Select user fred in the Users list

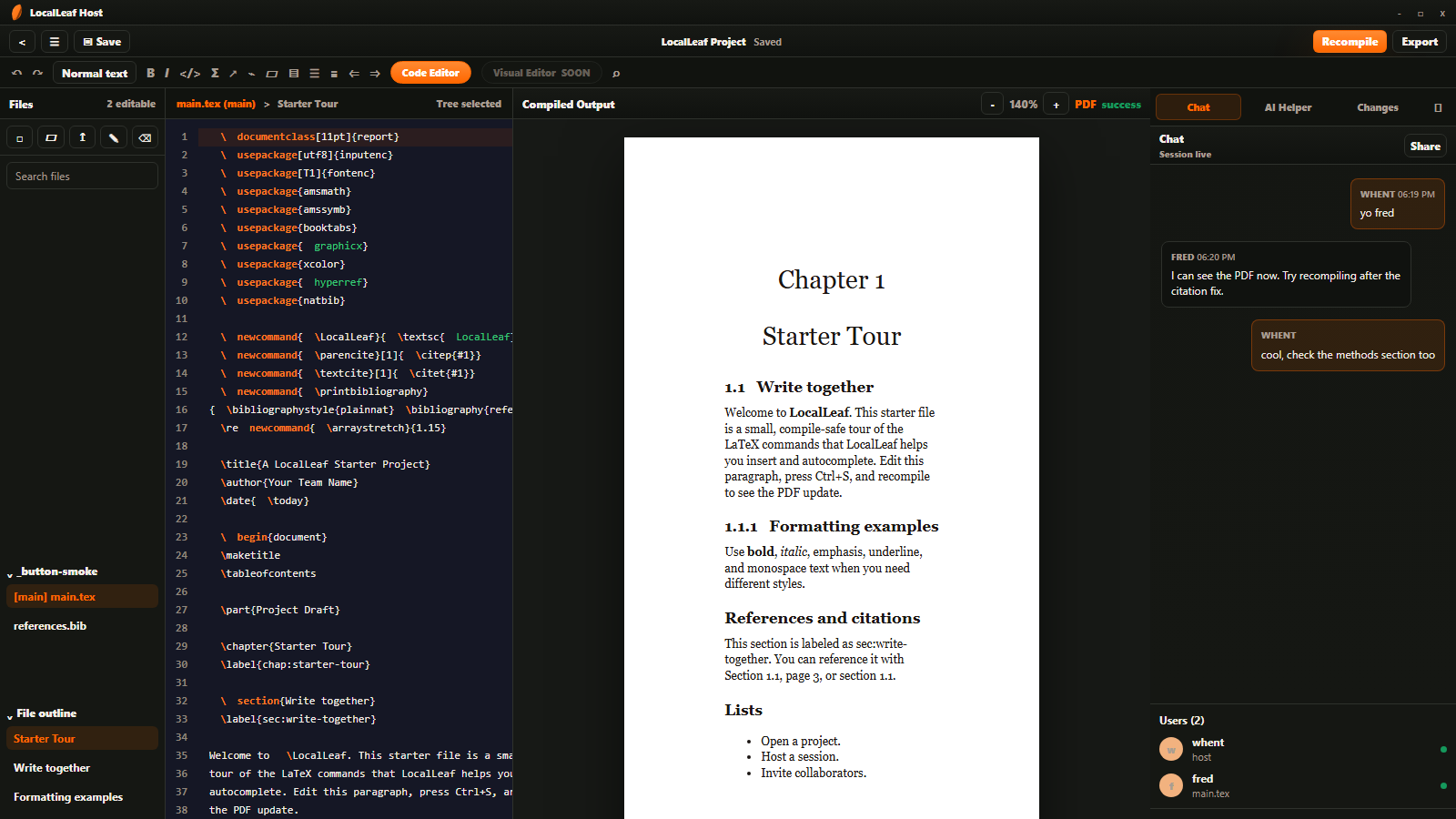click(1301, 785)
